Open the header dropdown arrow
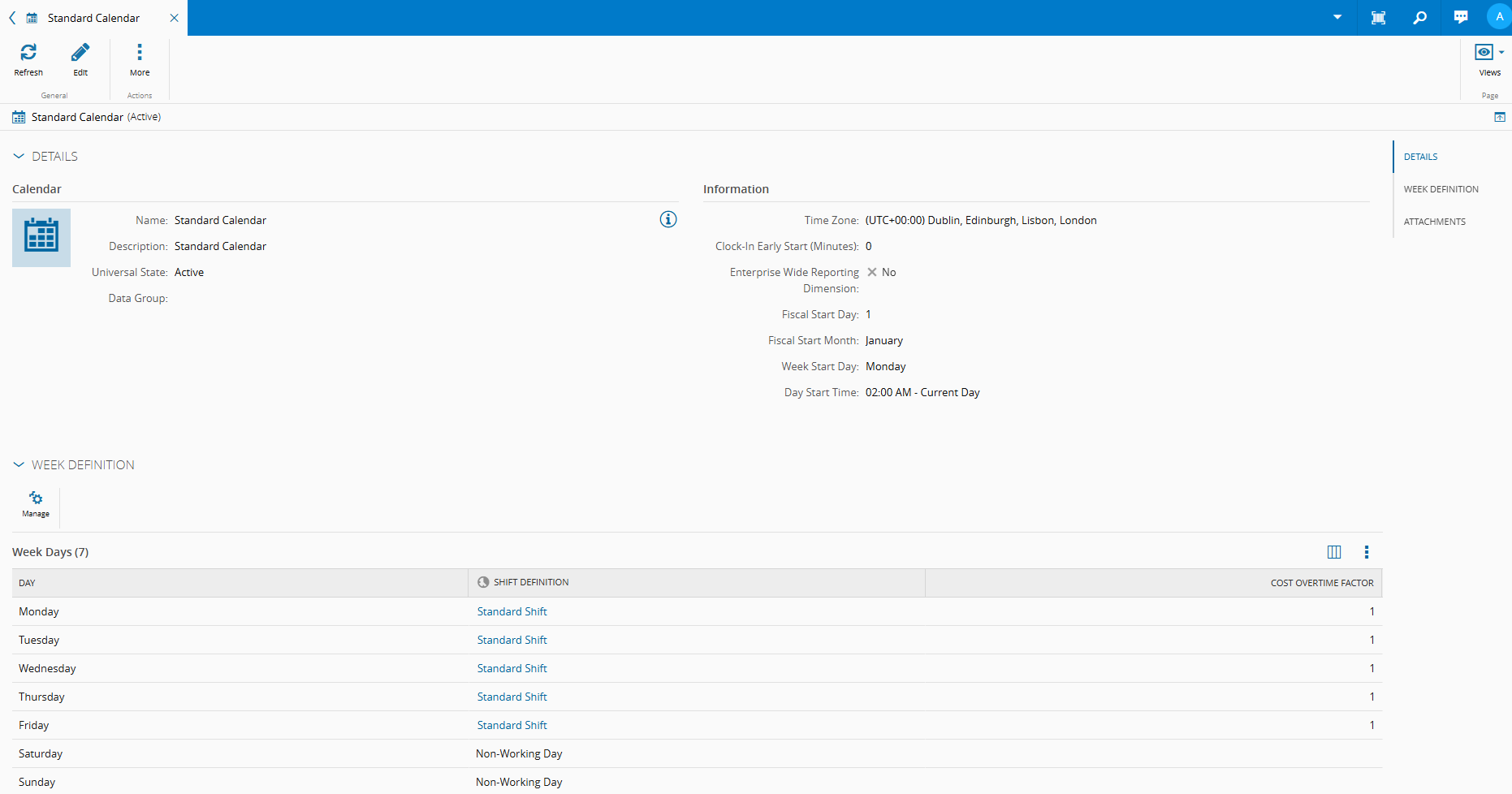The image size is (1512, 794). [1337, 18]
